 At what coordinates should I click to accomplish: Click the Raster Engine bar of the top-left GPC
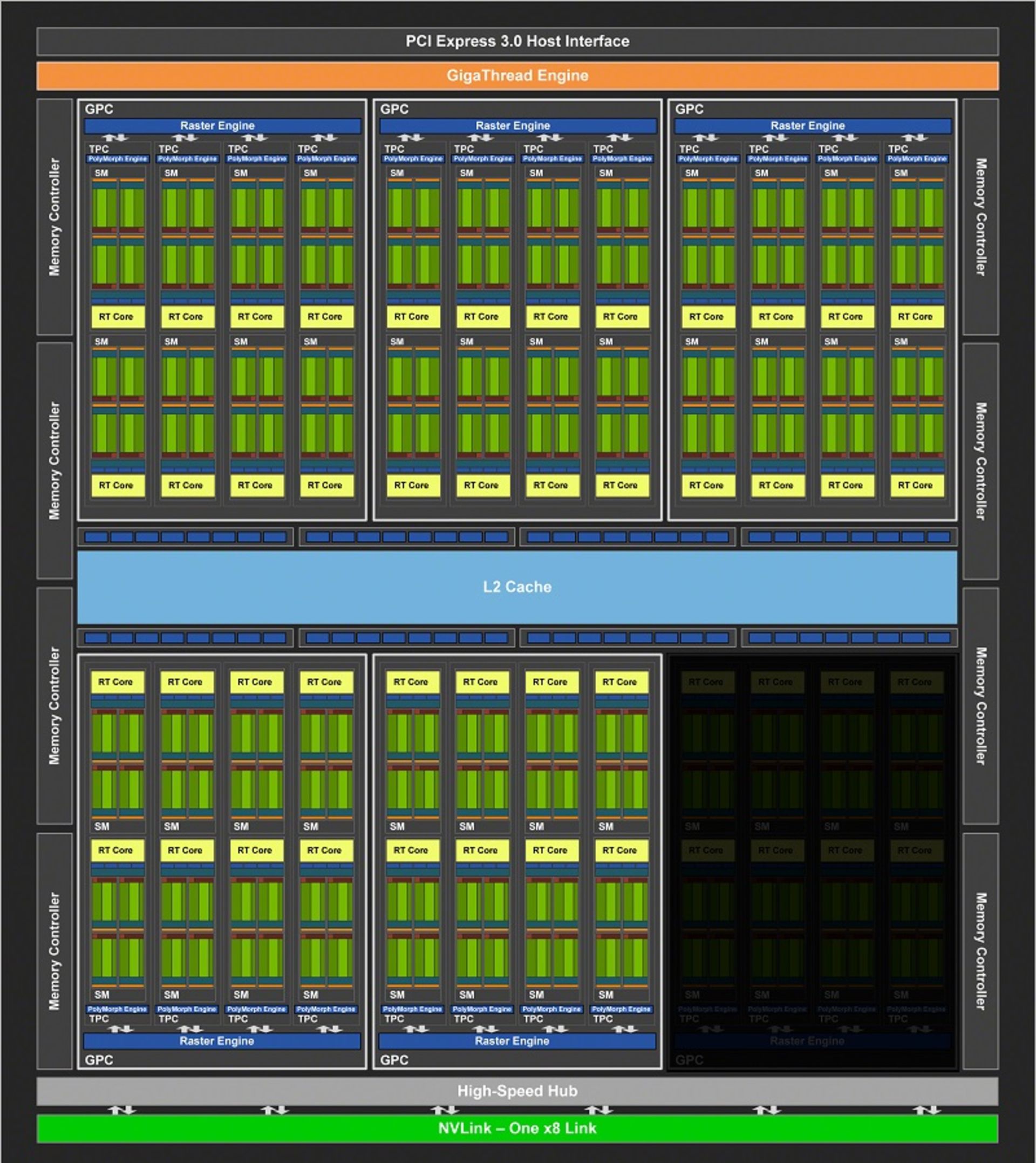tap(222, 126)
